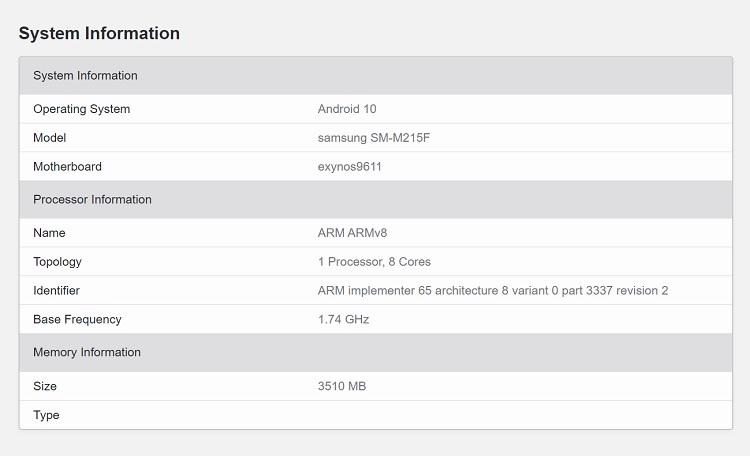Image resolution: width=750 pixels, height=456 pixels.
Task: Select the Android 10 value
Action: pyautogui.click(x=346, y=109)
